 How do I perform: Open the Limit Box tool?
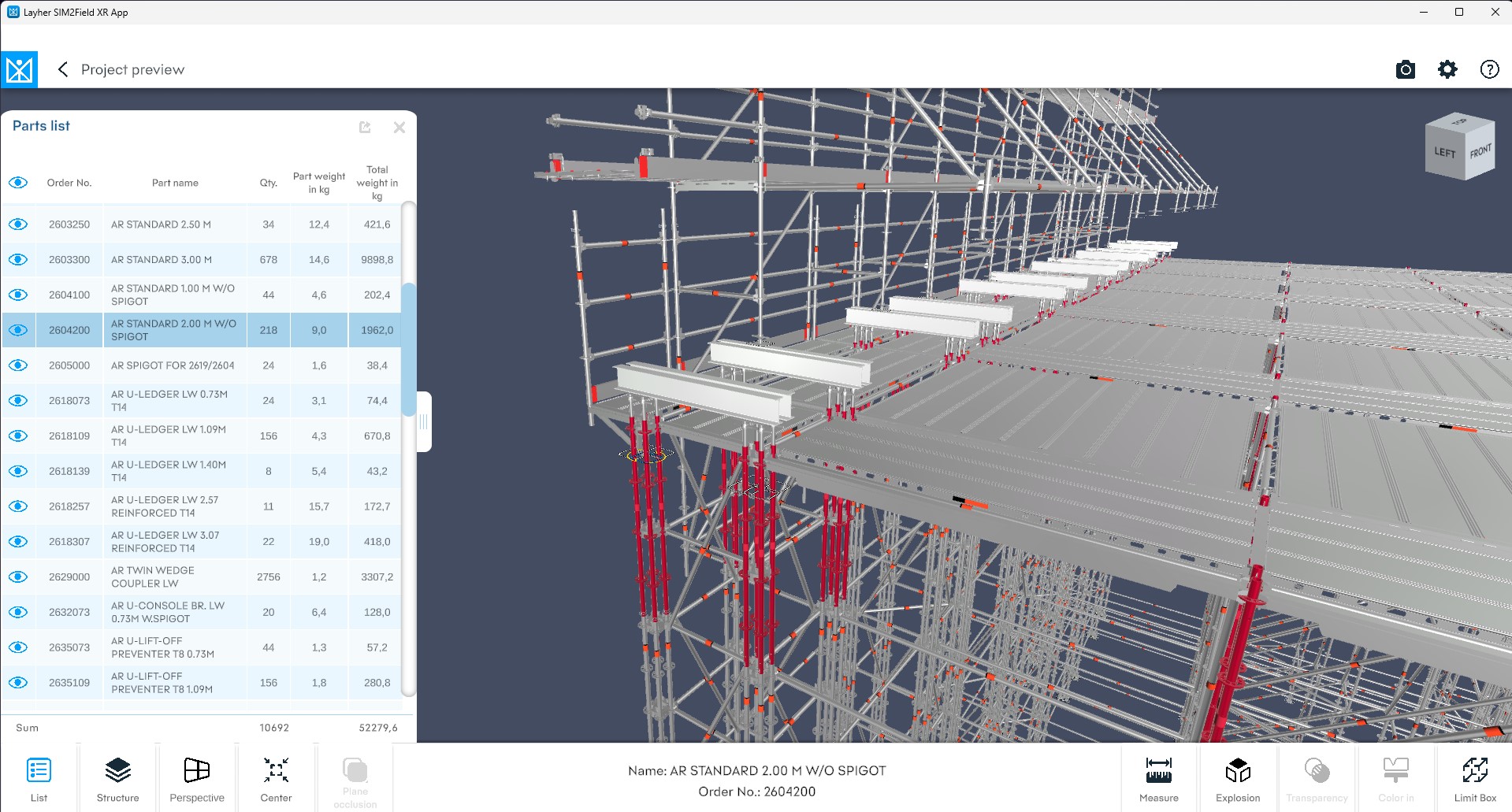click(1475, 778)
